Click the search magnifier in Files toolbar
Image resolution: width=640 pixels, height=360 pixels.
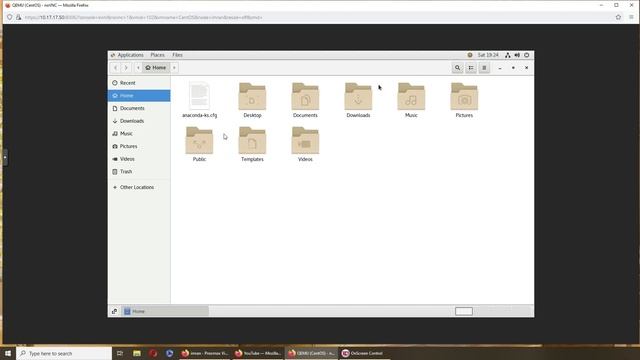[458, 68]
